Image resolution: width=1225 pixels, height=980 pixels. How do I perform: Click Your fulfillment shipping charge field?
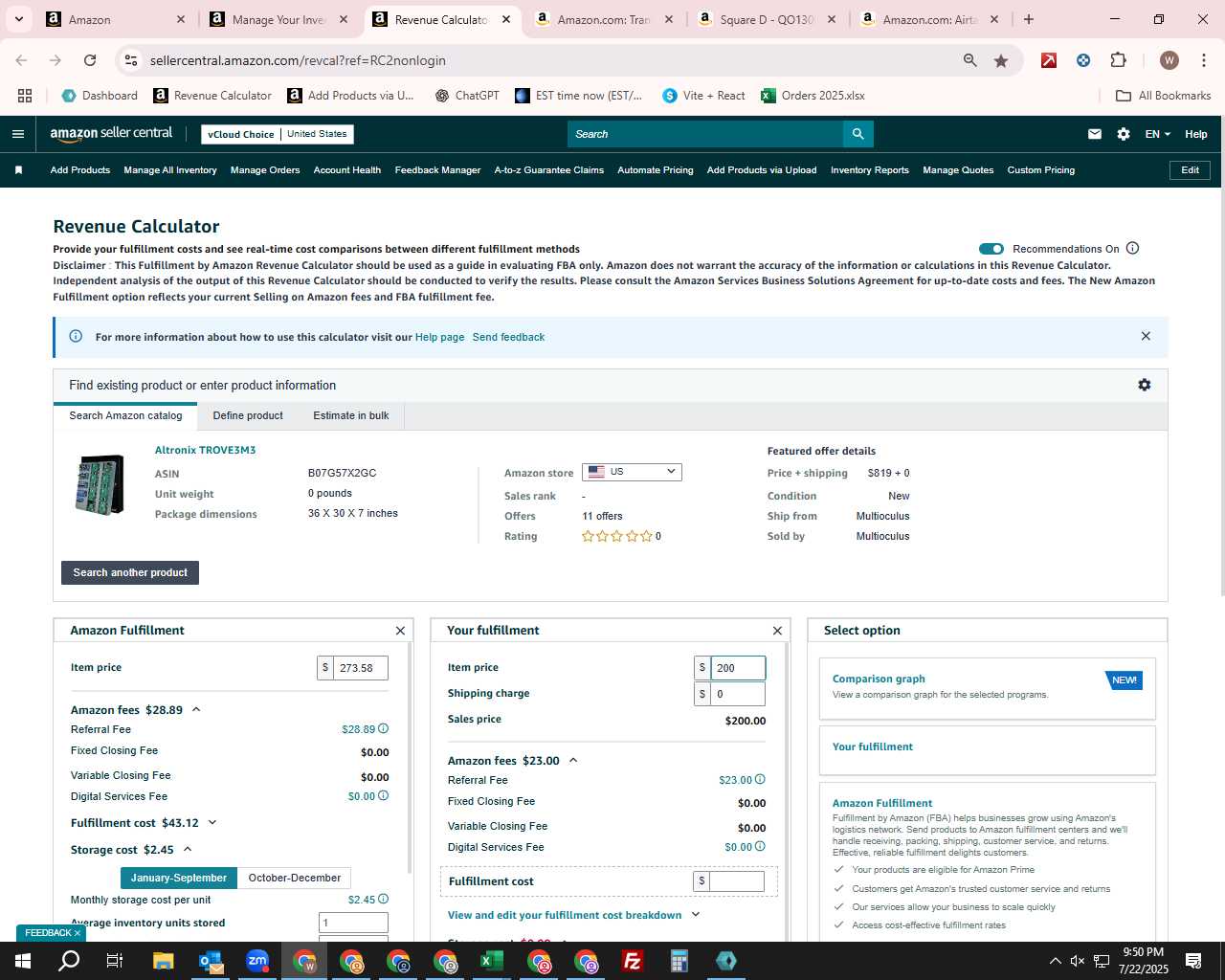737,694
